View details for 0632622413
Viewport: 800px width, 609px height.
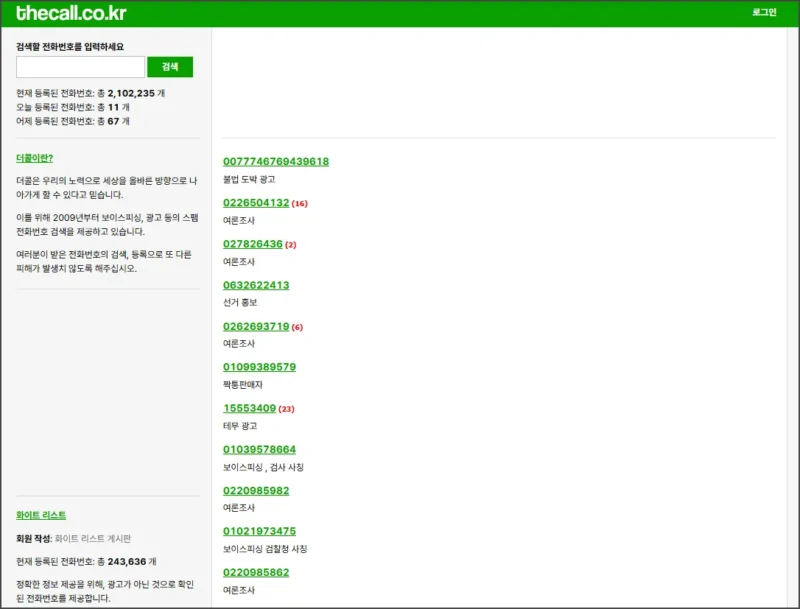click(256, 285)
